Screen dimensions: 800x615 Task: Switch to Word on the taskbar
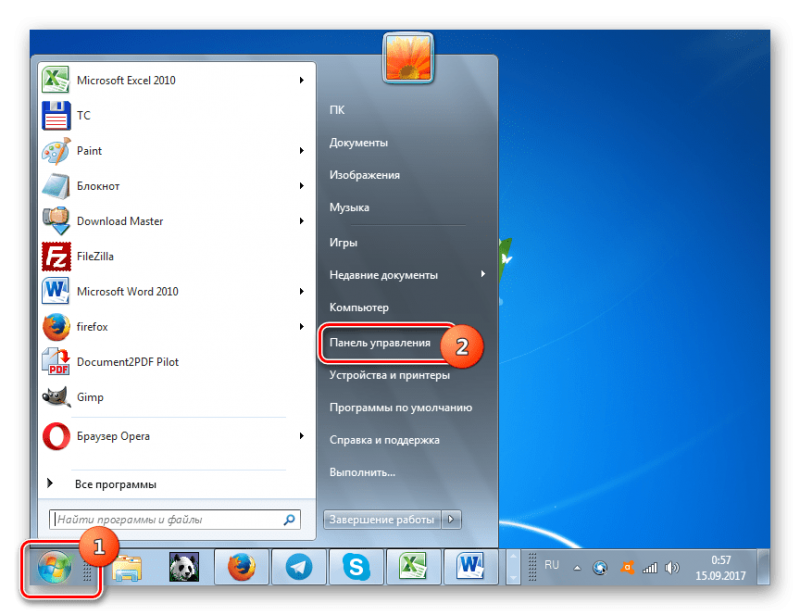471,567
